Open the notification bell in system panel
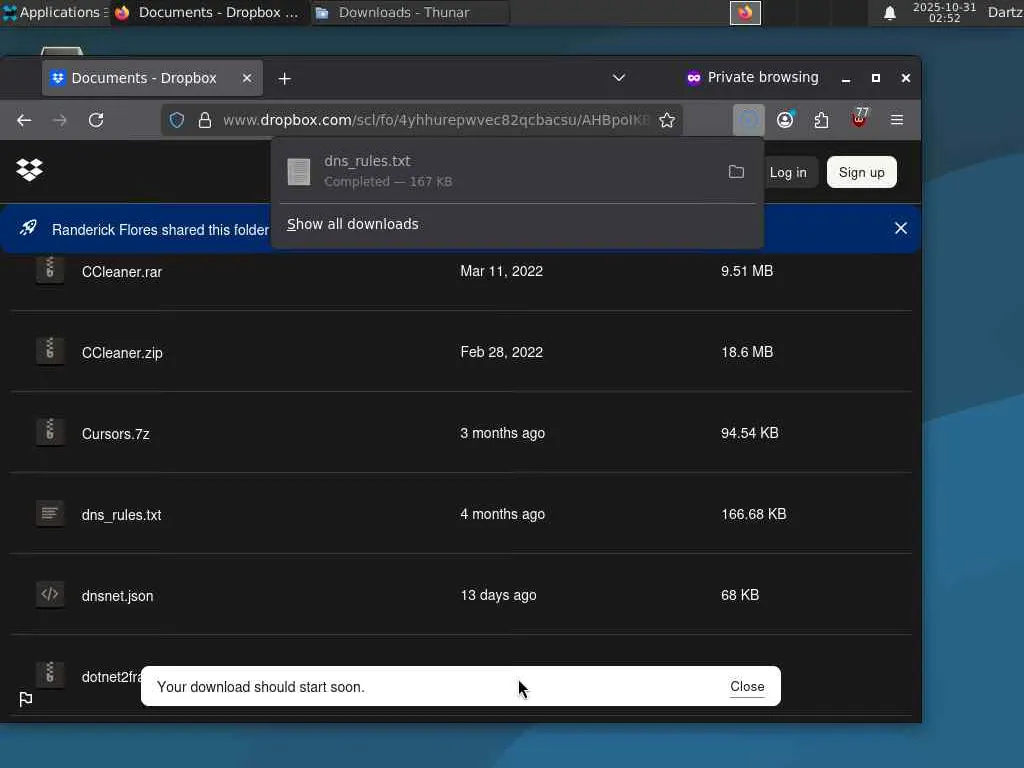Screen dimensions: 1024x768 [889, 13]
